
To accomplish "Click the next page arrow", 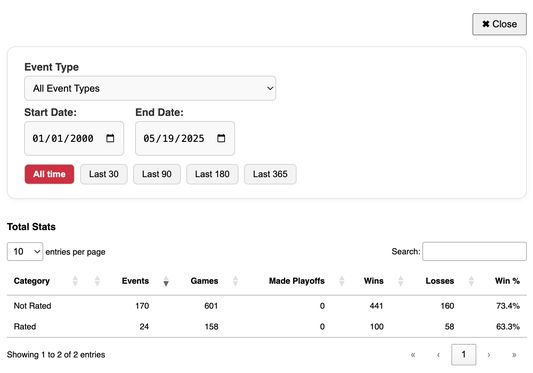I will coord(489,355).
